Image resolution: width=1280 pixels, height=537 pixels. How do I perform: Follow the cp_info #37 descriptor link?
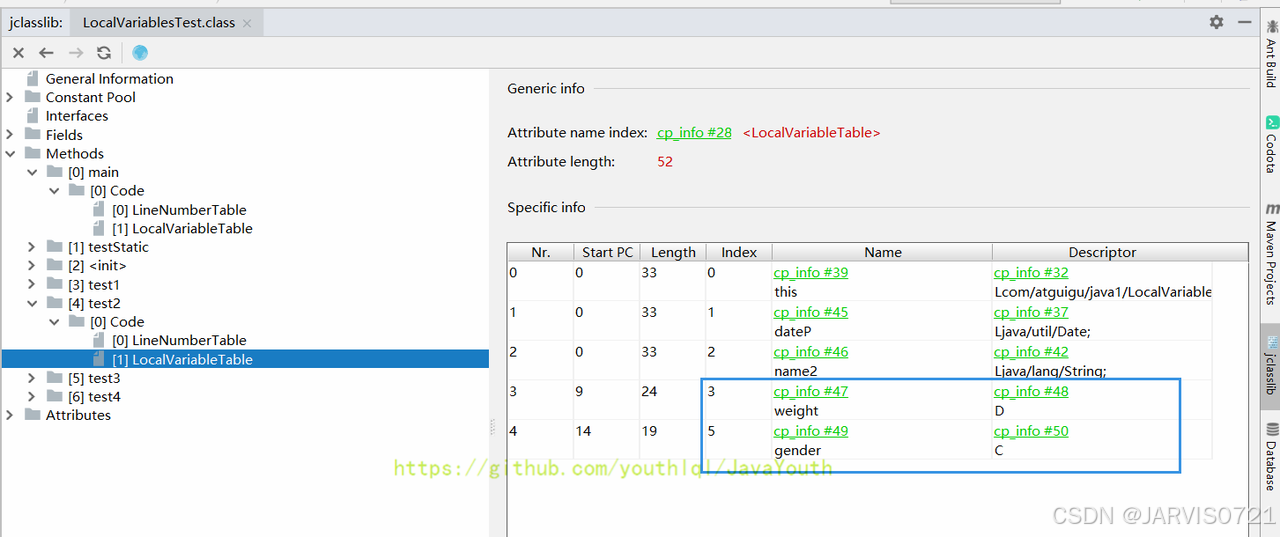click(1031, 312)
